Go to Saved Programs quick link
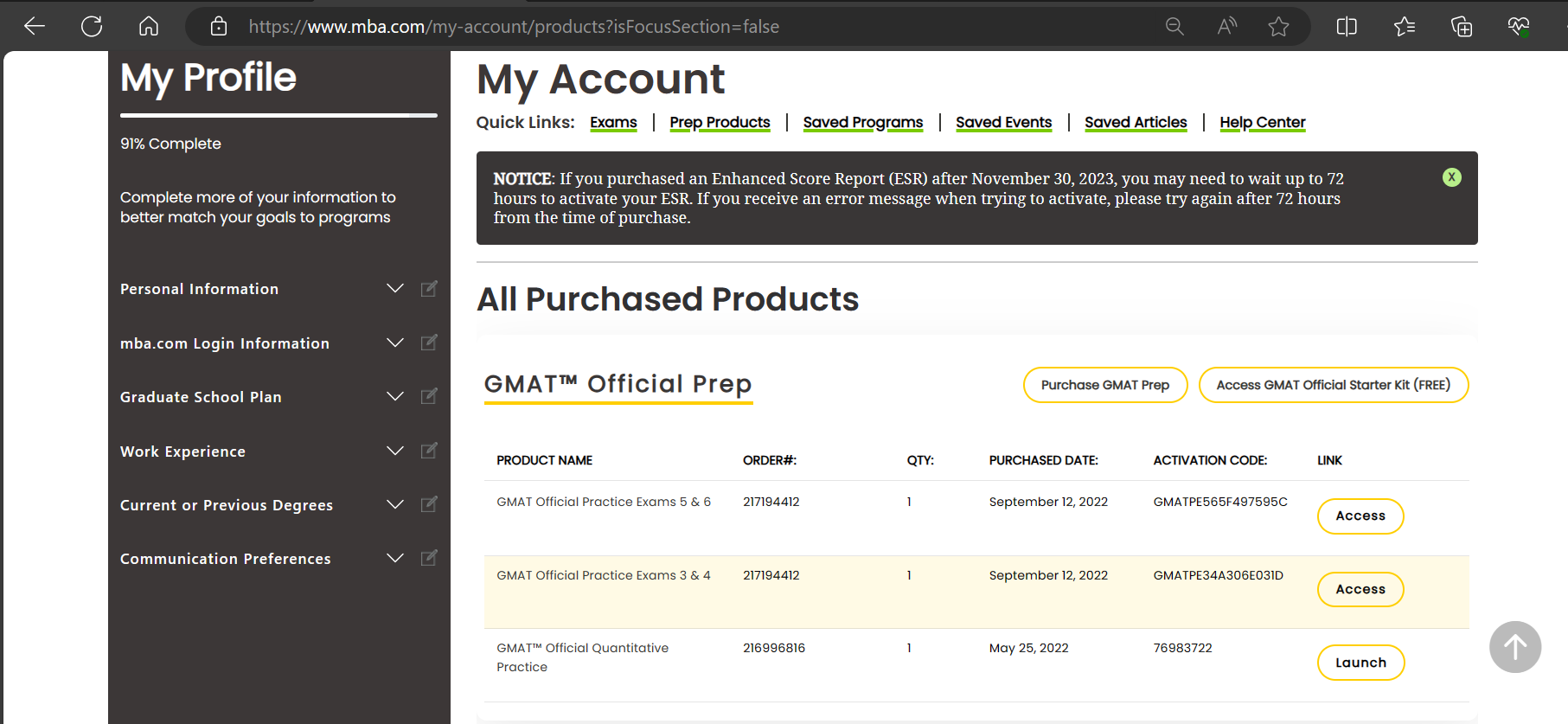The width and height of the screenshot is (1568, 724). point(863,123)
